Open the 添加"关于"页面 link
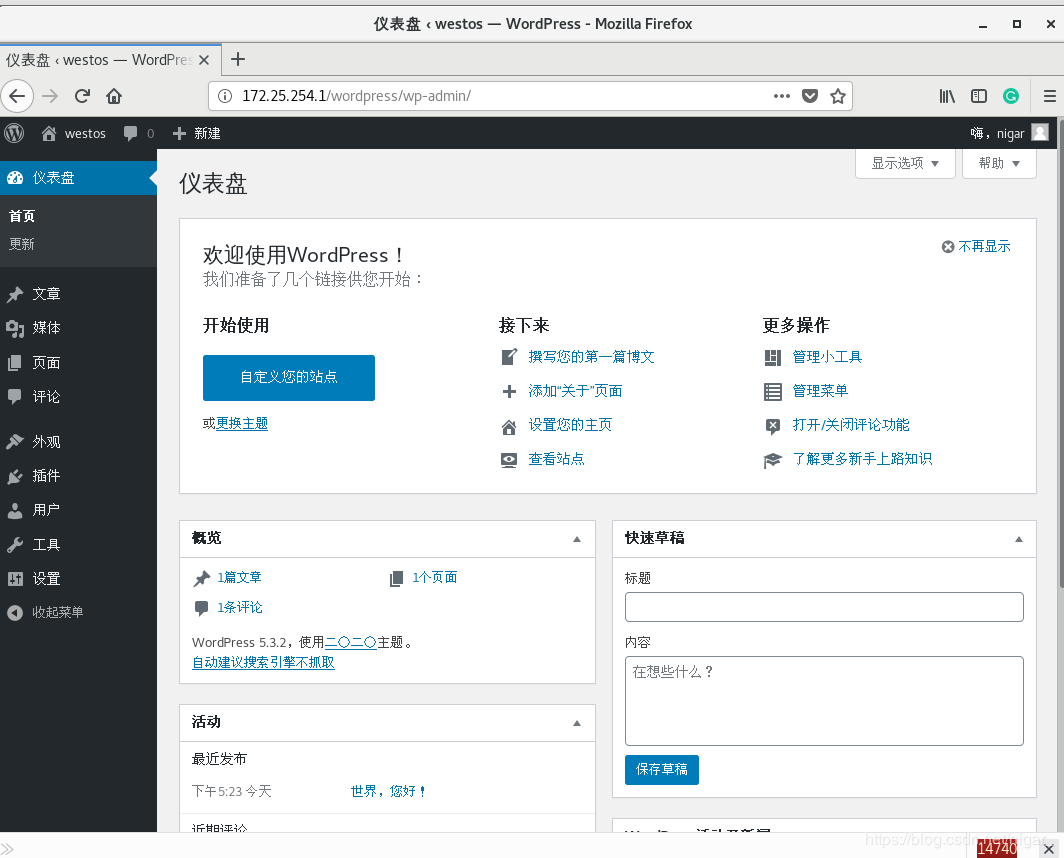This screenshot has height=858, width=1064. [575, 391]
